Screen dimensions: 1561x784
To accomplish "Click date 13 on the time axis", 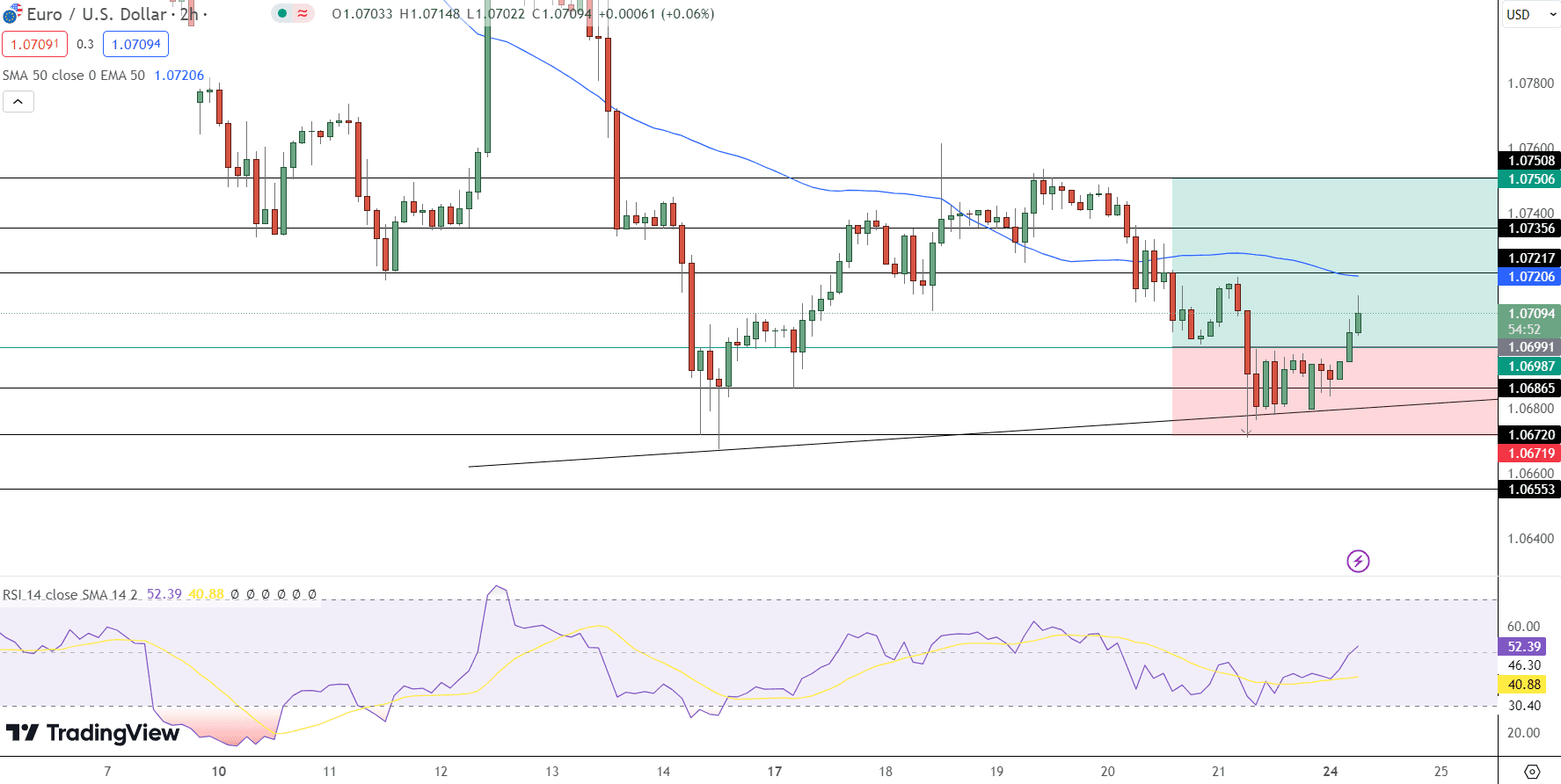I will [552, 771].
